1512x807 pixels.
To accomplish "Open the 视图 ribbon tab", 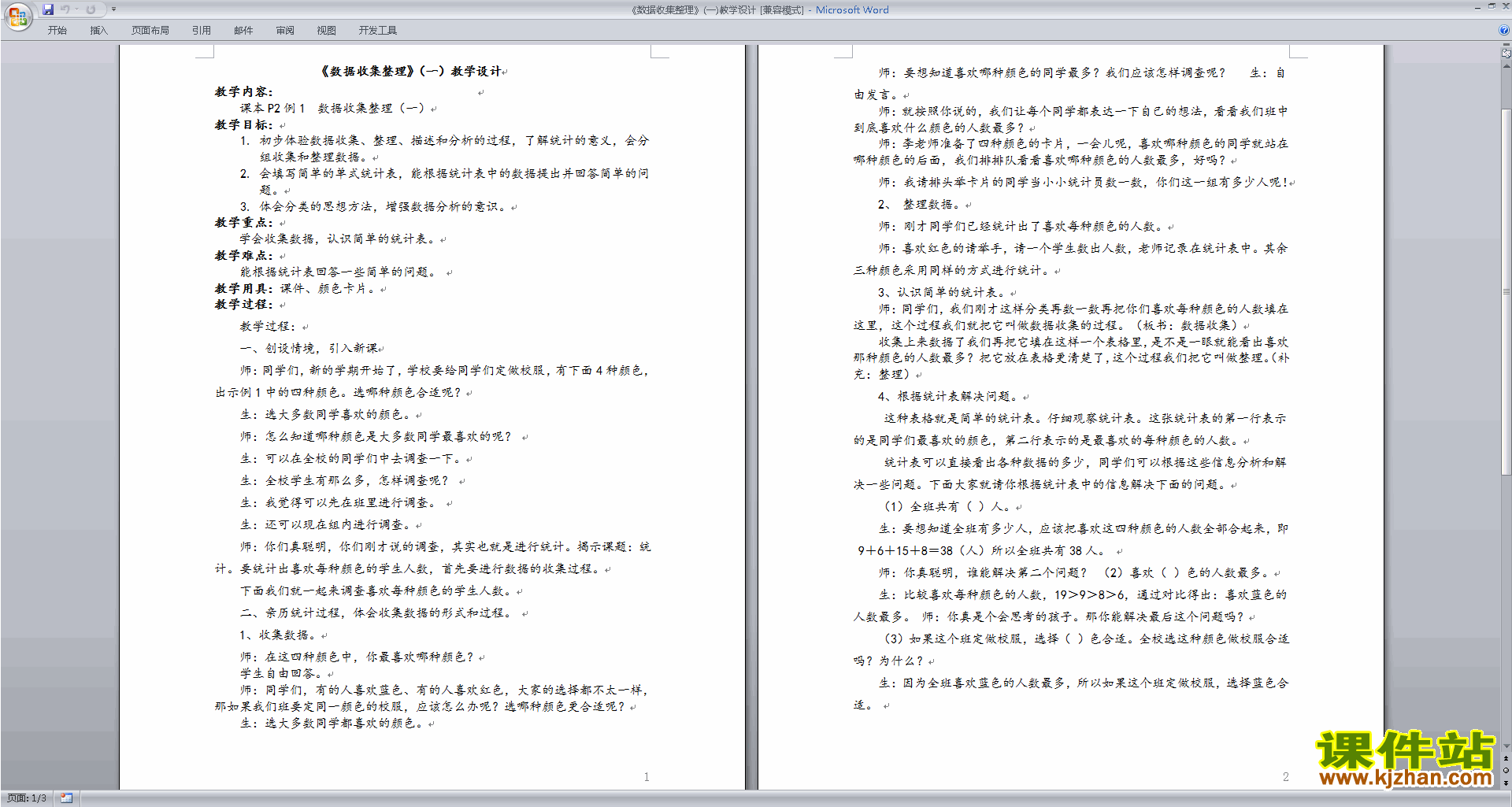I will 327,31.
